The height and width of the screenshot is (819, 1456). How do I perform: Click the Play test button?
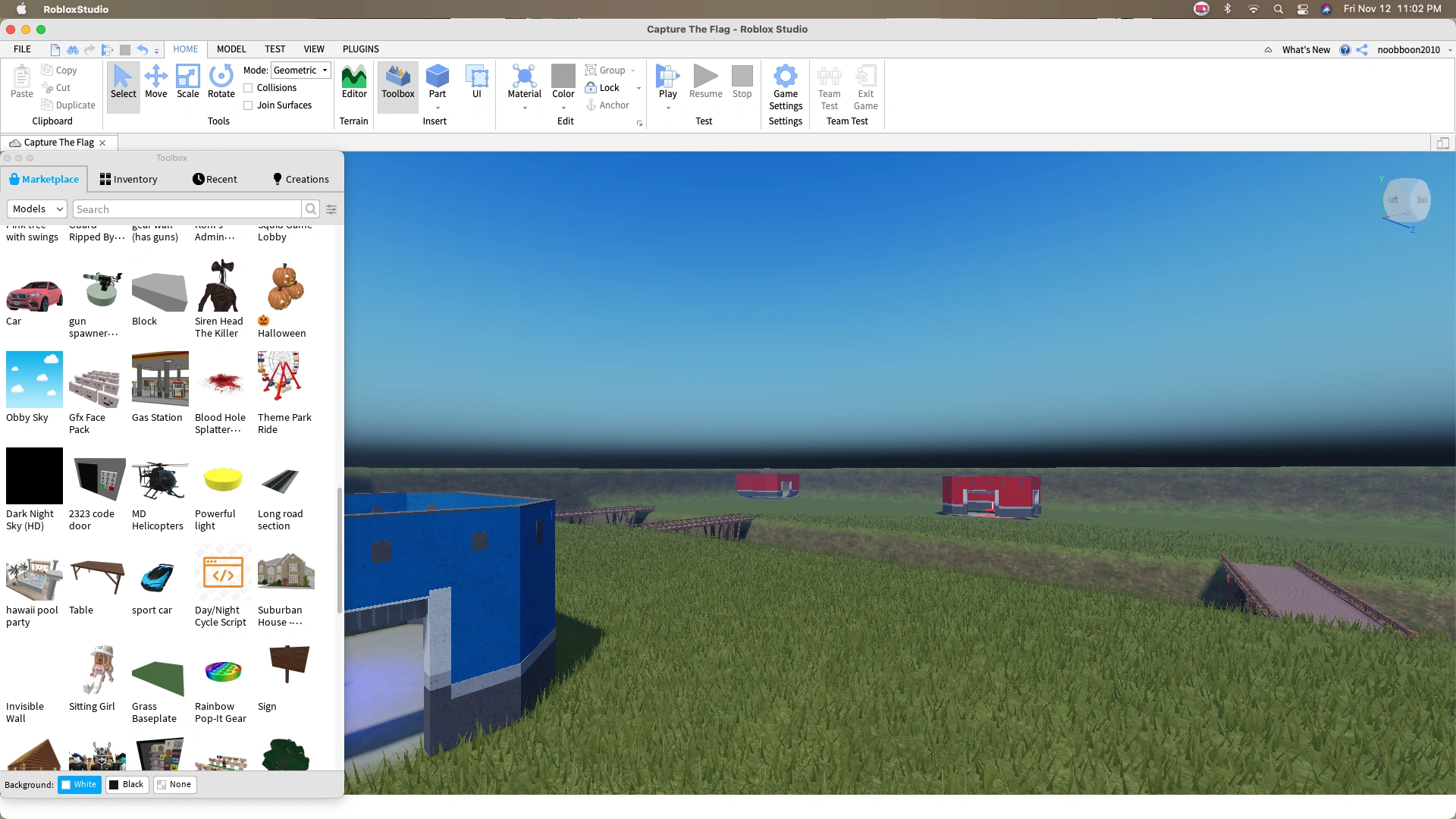point(667,82)
